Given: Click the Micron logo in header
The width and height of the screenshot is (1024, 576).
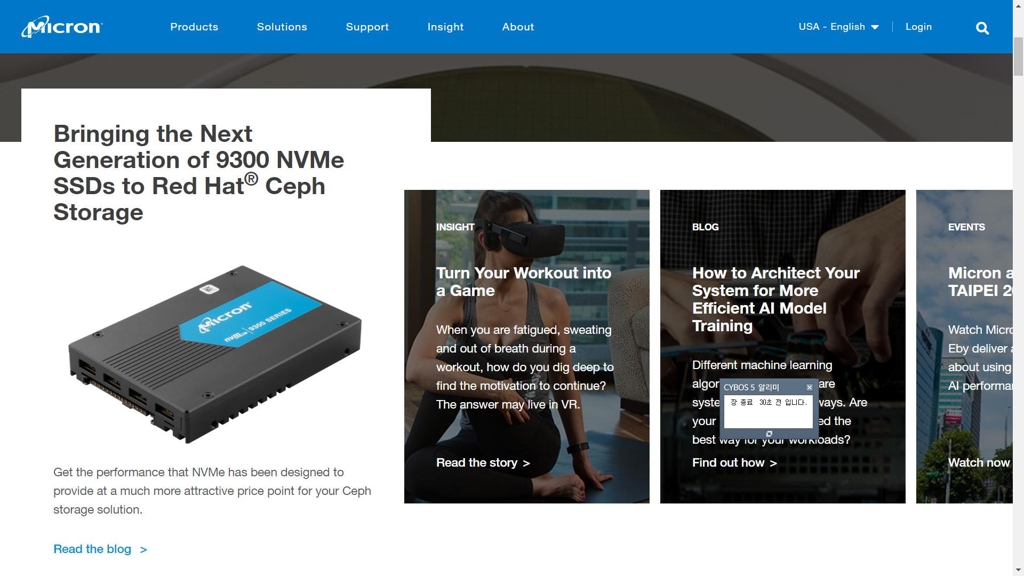Looking at the screenshot, I should pos(62,27).
